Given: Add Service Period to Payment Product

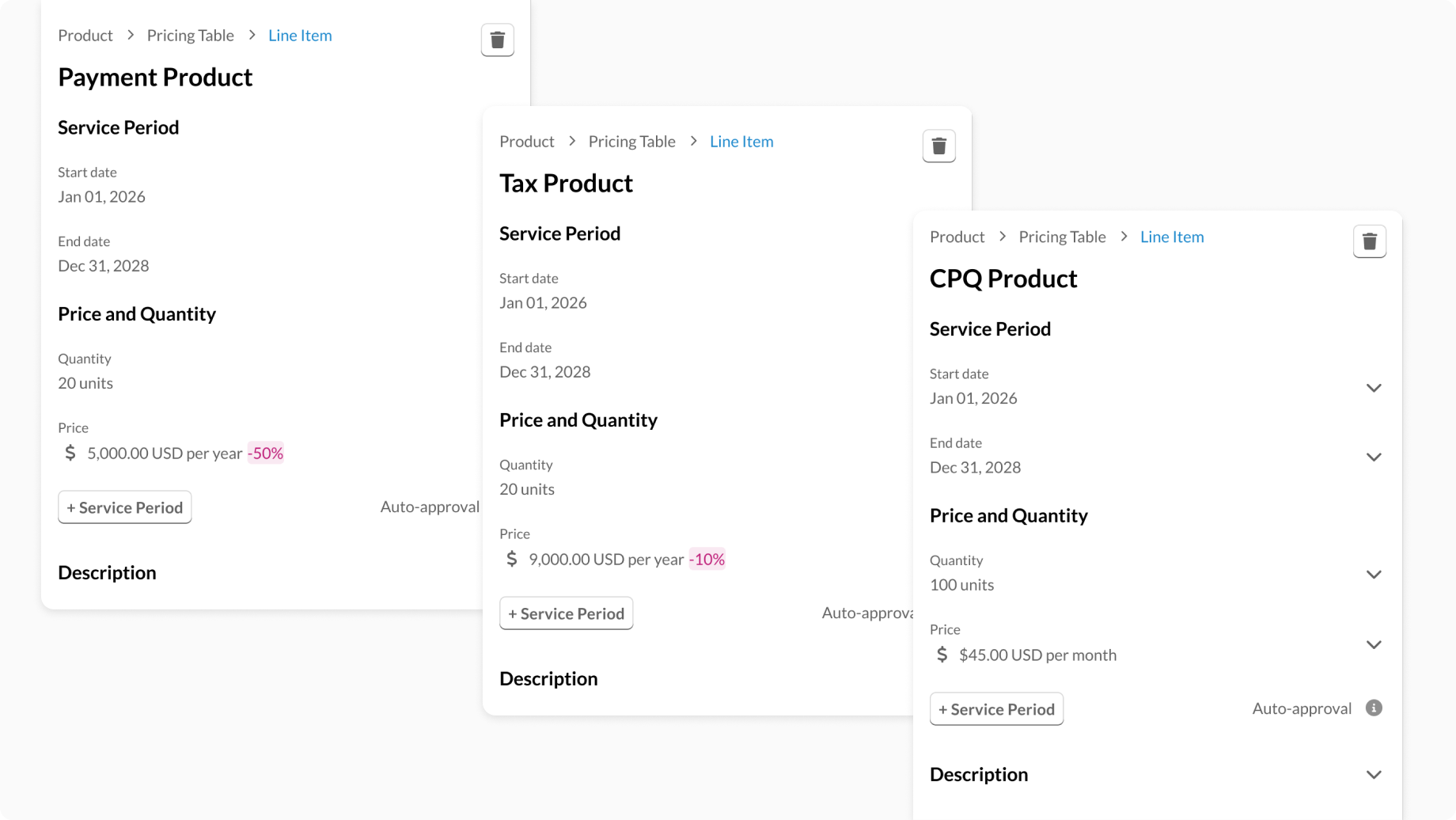Looking at the screenshot, I should (x=125, y=507).
